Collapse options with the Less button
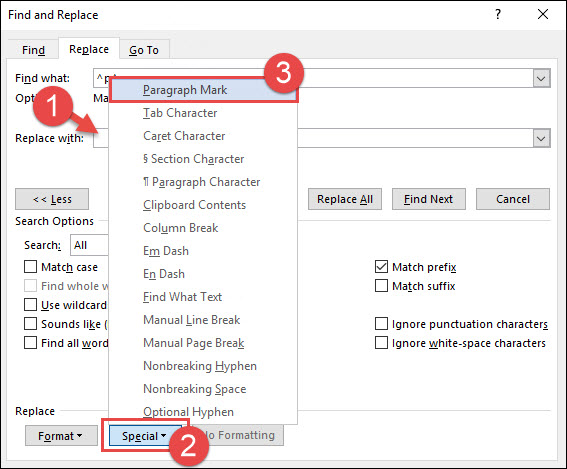 [x=52, y=199]
